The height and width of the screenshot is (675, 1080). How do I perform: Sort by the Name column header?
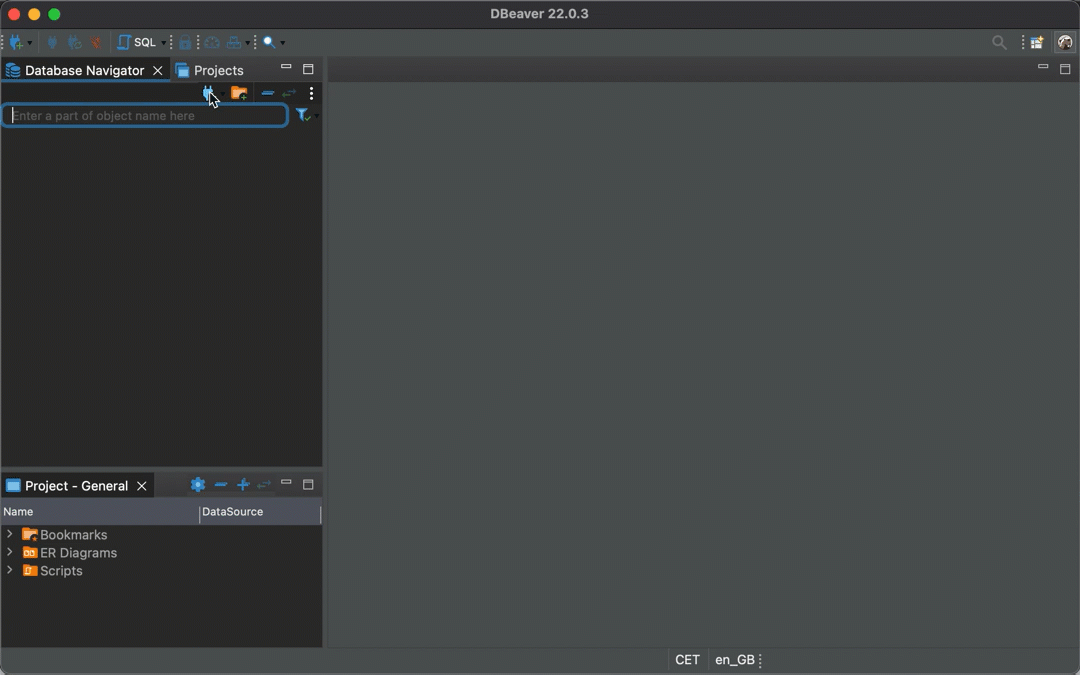(100, 512)
